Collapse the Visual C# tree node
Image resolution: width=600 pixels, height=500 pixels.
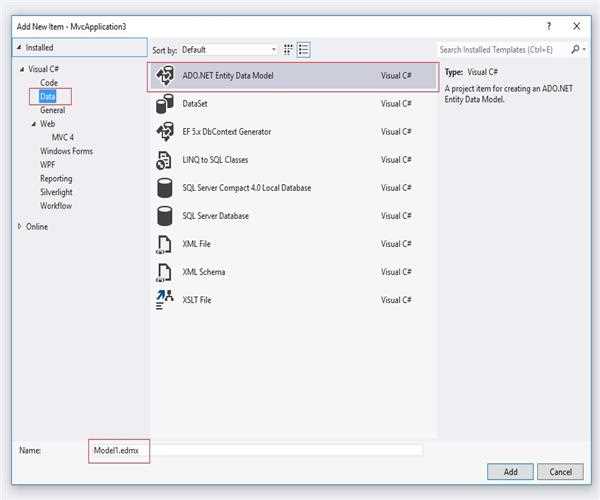tap(21, 69)
